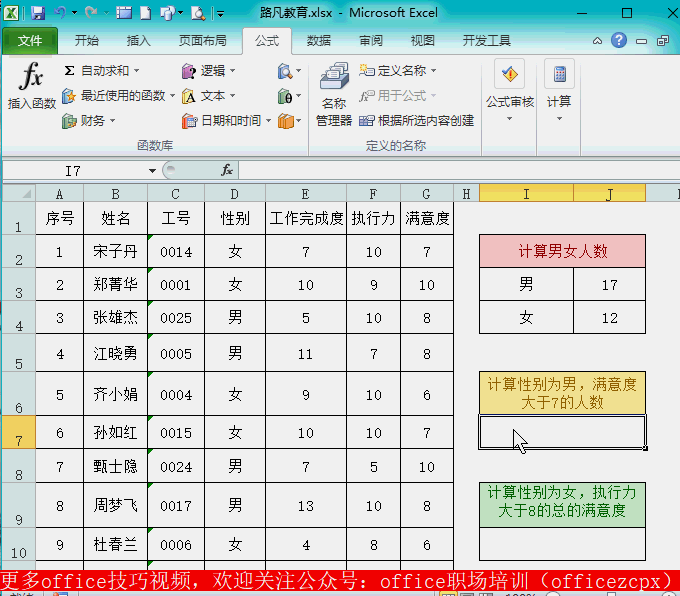
Task: Open Microsoft Excel Help question icon
Action: 619,41
